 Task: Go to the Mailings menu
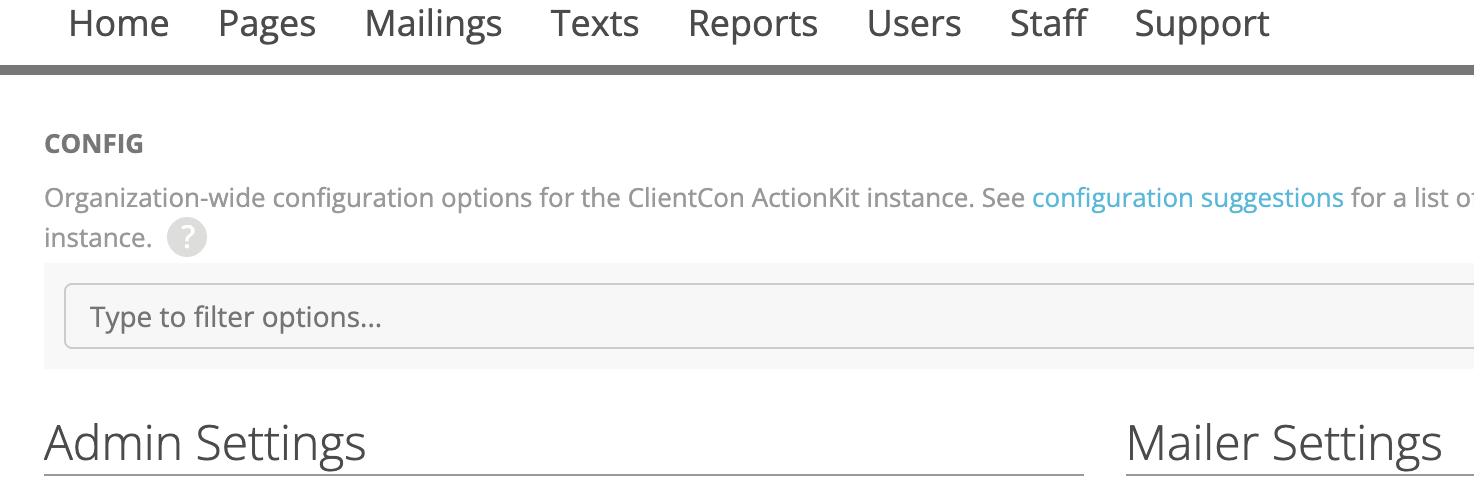coord(433,25)
